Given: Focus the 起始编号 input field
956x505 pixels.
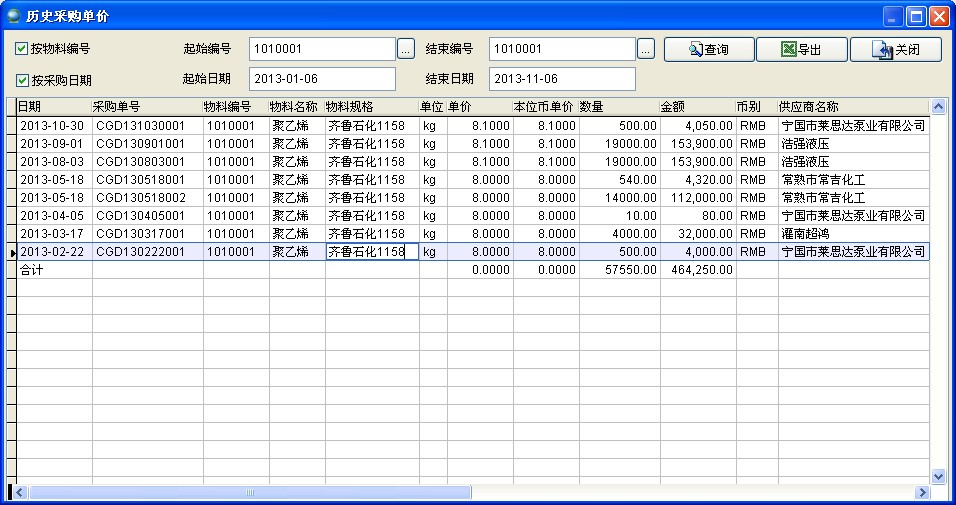Looking at the screenshot, I should click(x=322, y=48).
